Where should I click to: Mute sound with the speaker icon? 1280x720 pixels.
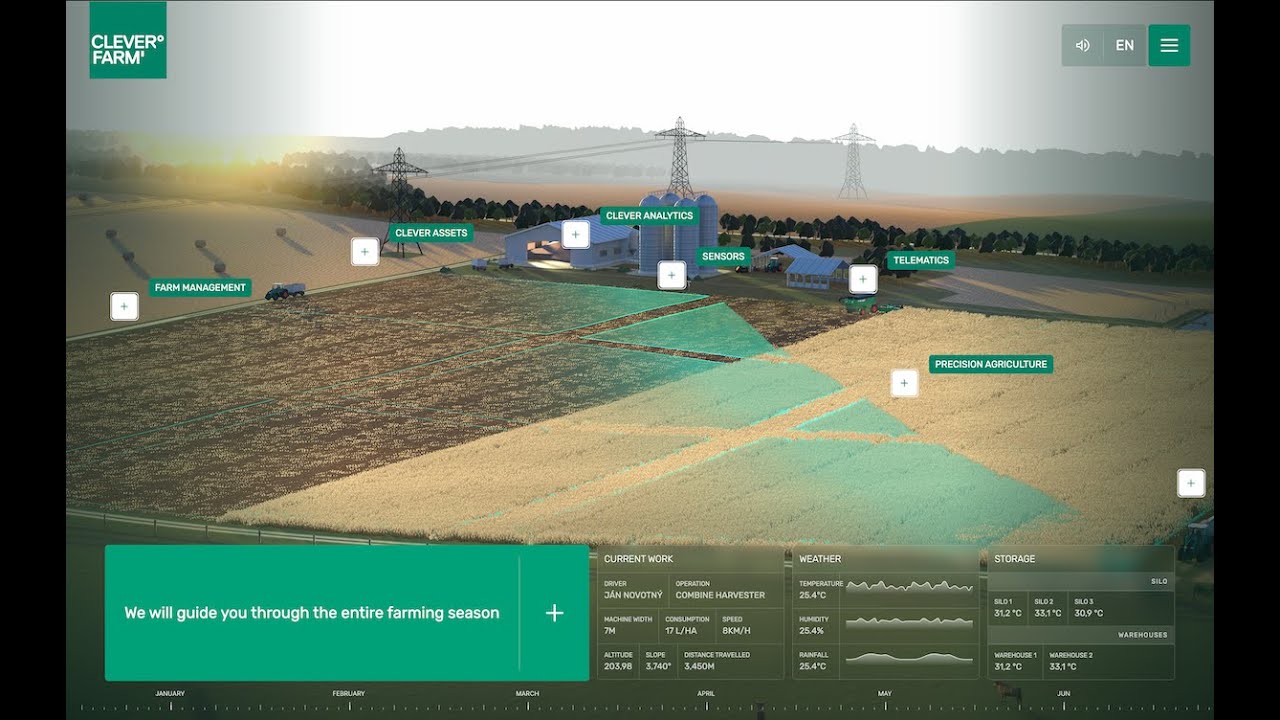[x=1082, y=45]
